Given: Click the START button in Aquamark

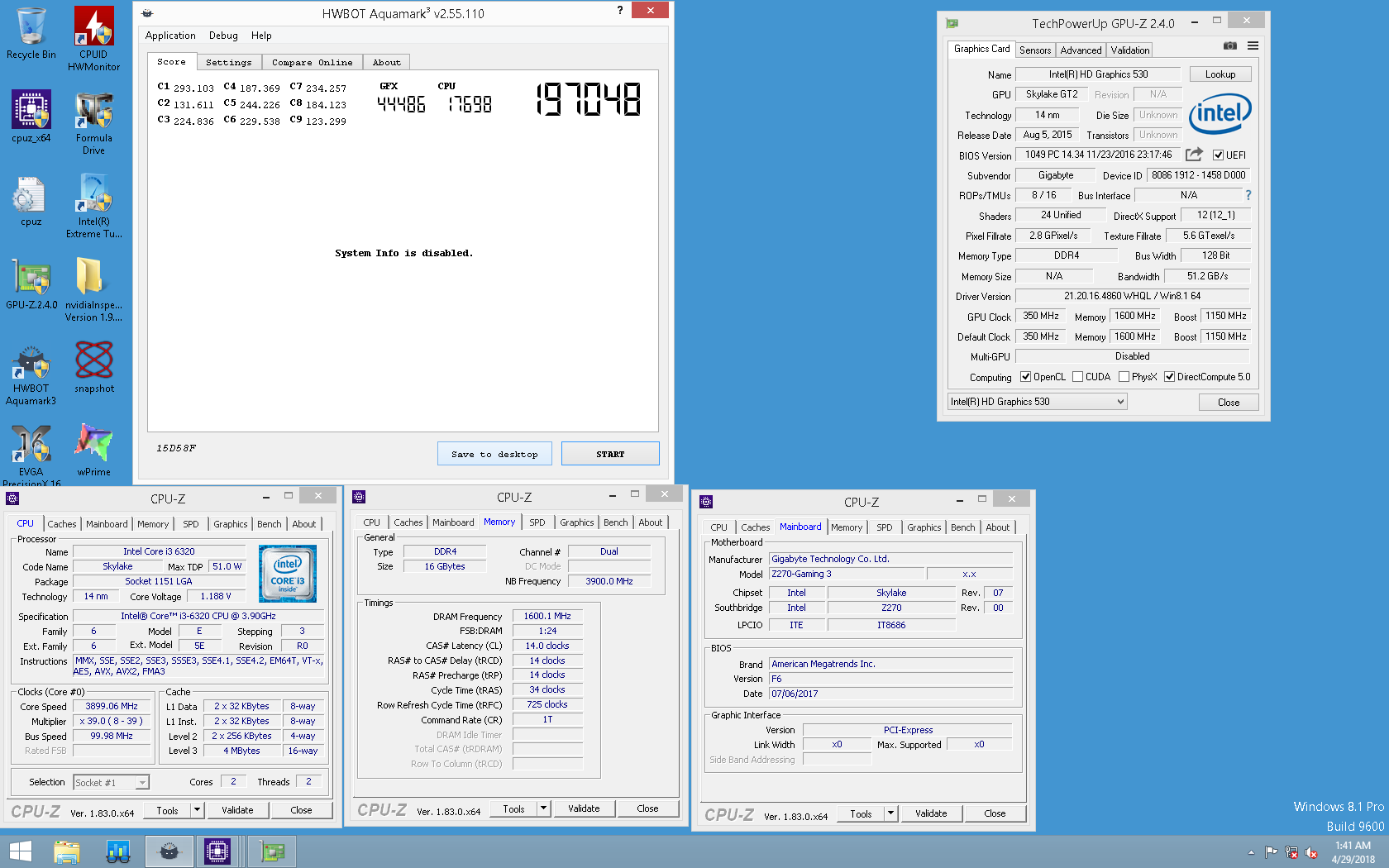Looking at the screenshot, I should [x=610, y=454].
